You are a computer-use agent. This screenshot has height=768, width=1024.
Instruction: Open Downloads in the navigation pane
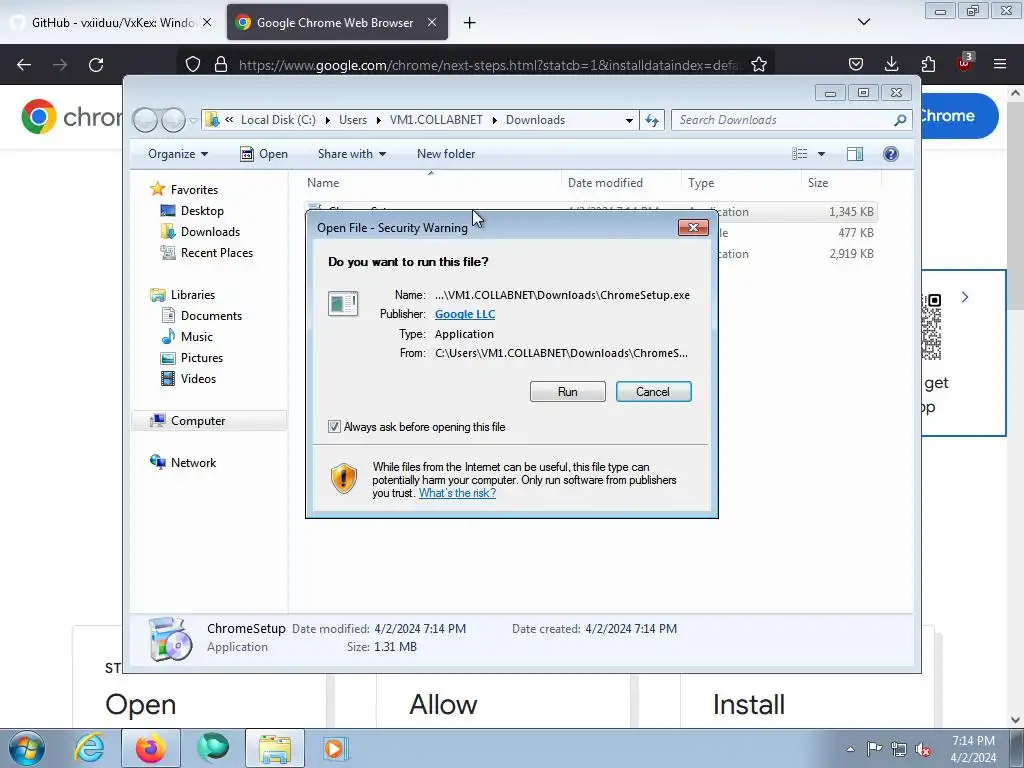tap(200, 232)
